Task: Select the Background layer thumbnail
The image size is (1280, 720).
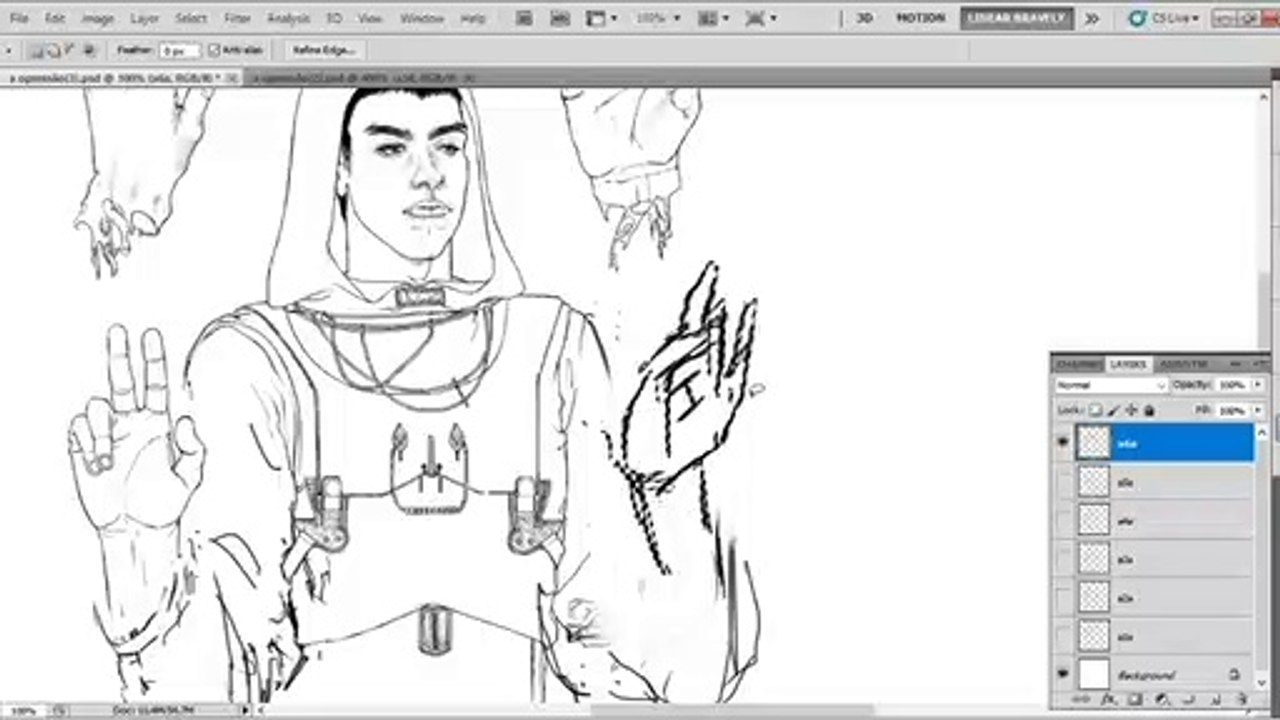Action: tap(1094, 675)
